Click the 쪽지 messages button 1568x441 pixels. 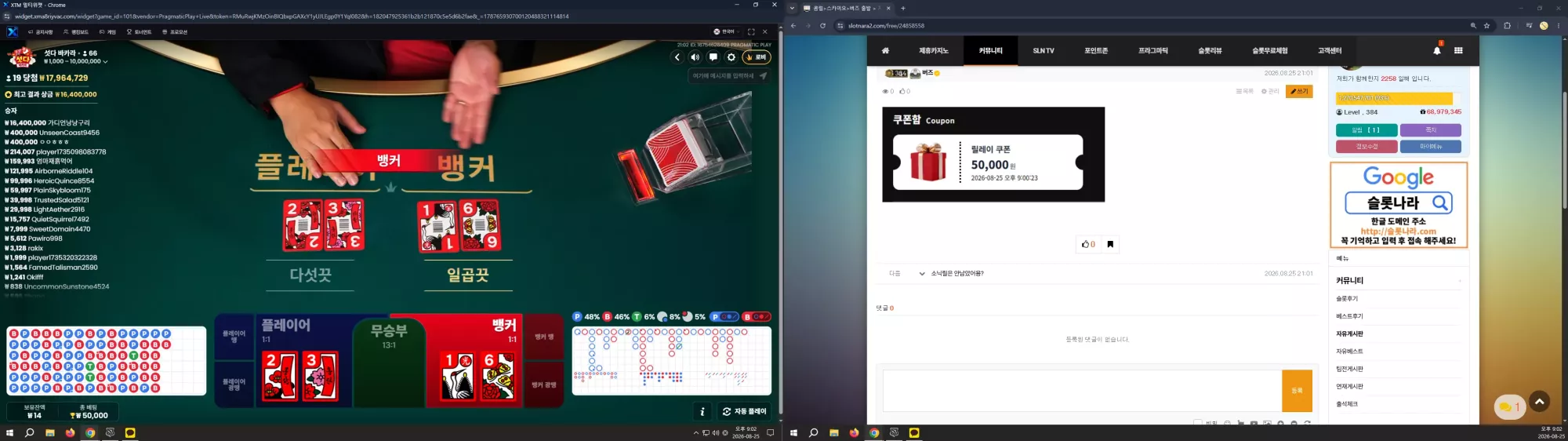coord(1431,130)
